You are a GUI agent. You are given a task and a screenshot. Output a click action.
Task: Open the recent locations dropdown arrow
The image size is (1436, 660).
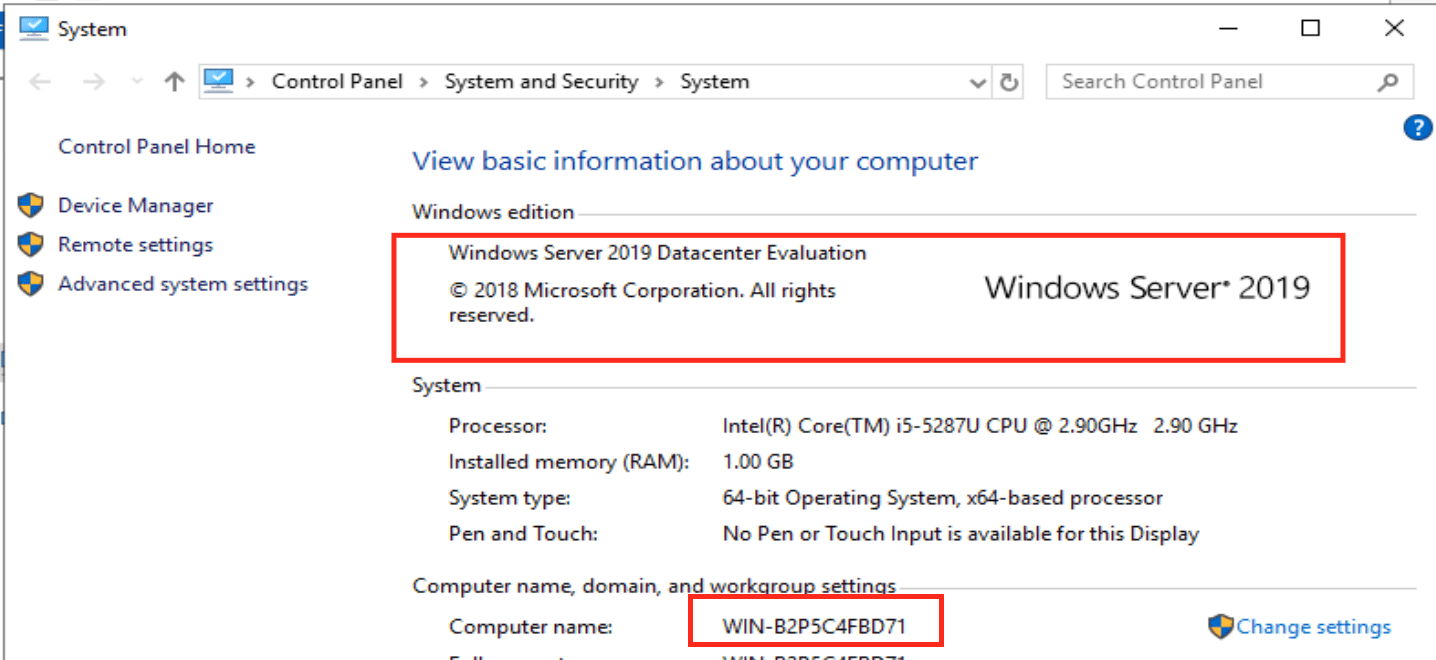[137, 83]
